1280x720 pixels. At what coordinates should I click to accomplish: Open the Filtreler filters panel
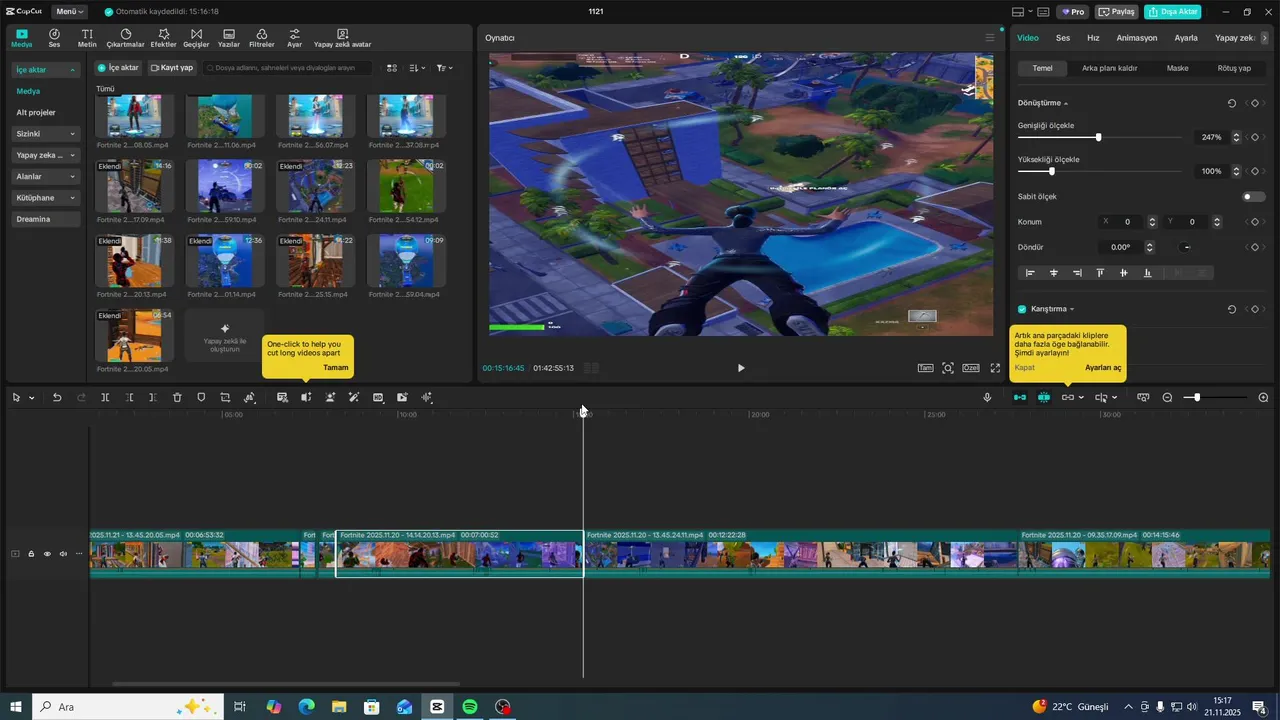click(262, 38)
